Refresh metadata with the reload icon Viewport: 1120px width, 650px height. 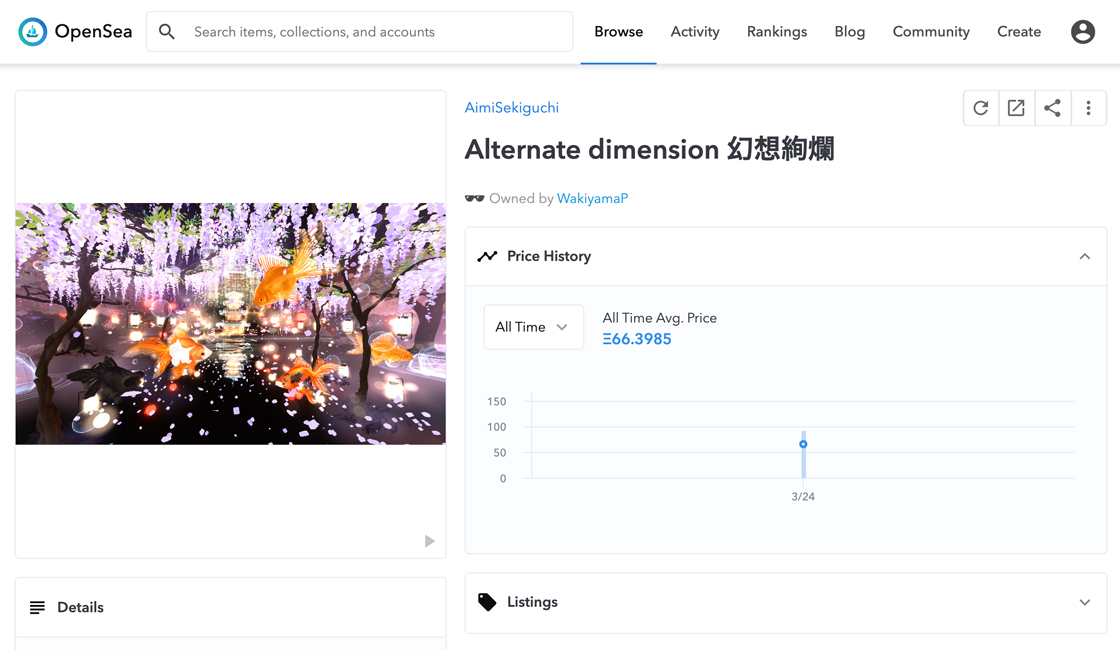click(x=981, y=108)
